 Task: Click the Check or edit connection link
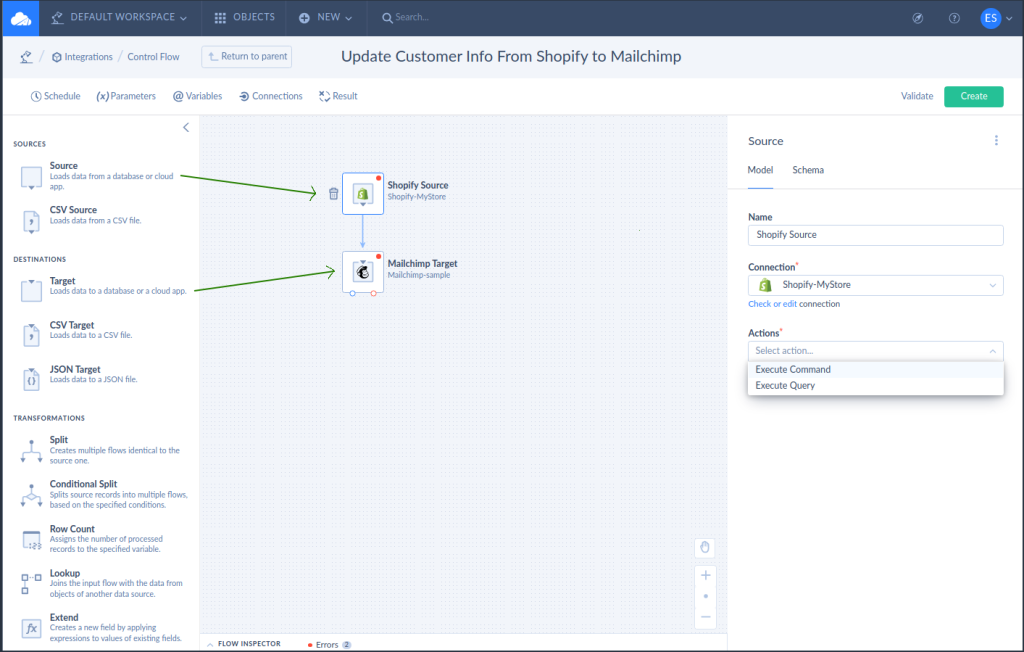click(x=773, y=304)
